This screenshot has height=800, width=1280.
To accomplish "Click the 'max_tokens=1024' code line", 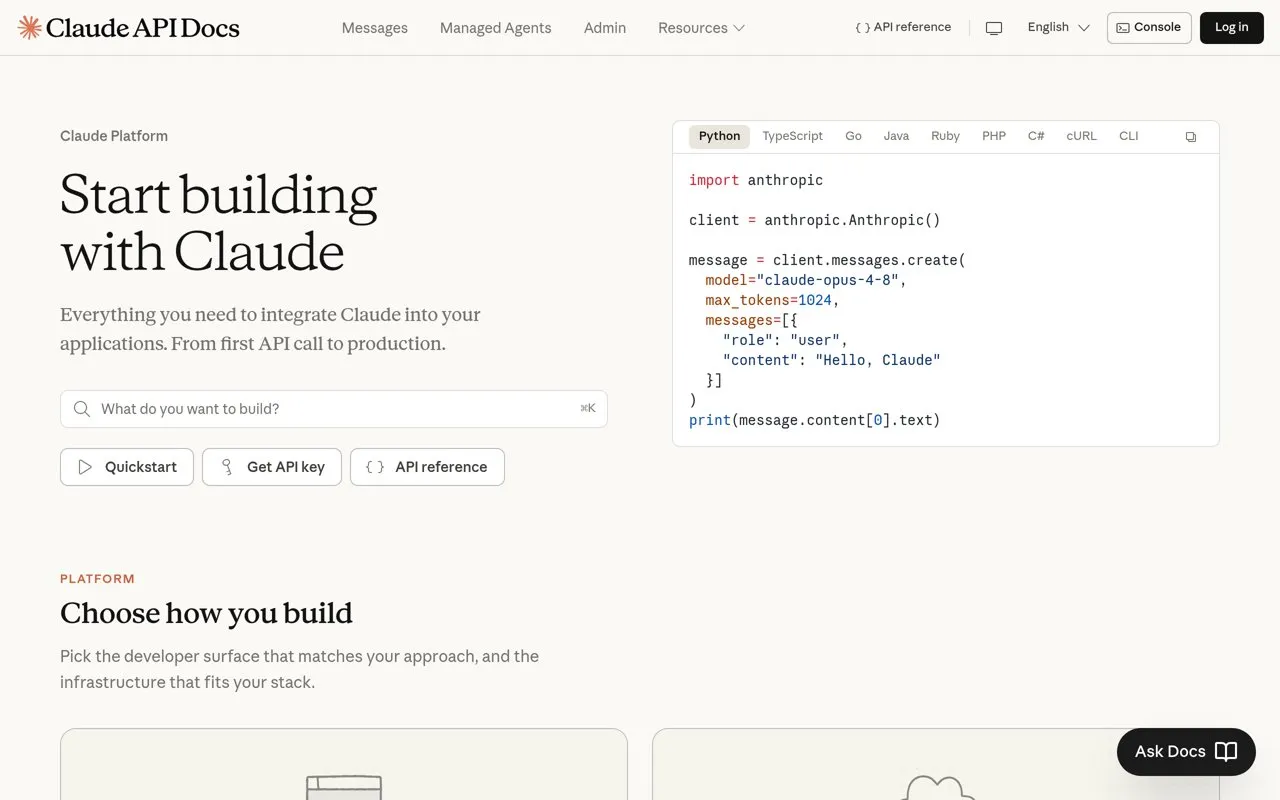I will 772,300.
